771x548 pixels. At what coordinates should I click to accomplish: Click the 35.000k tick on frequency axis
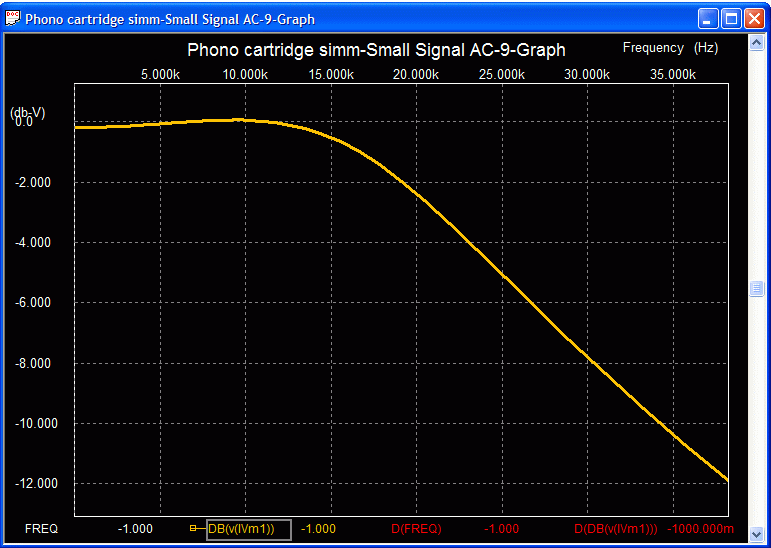click(x=673, y=74)
